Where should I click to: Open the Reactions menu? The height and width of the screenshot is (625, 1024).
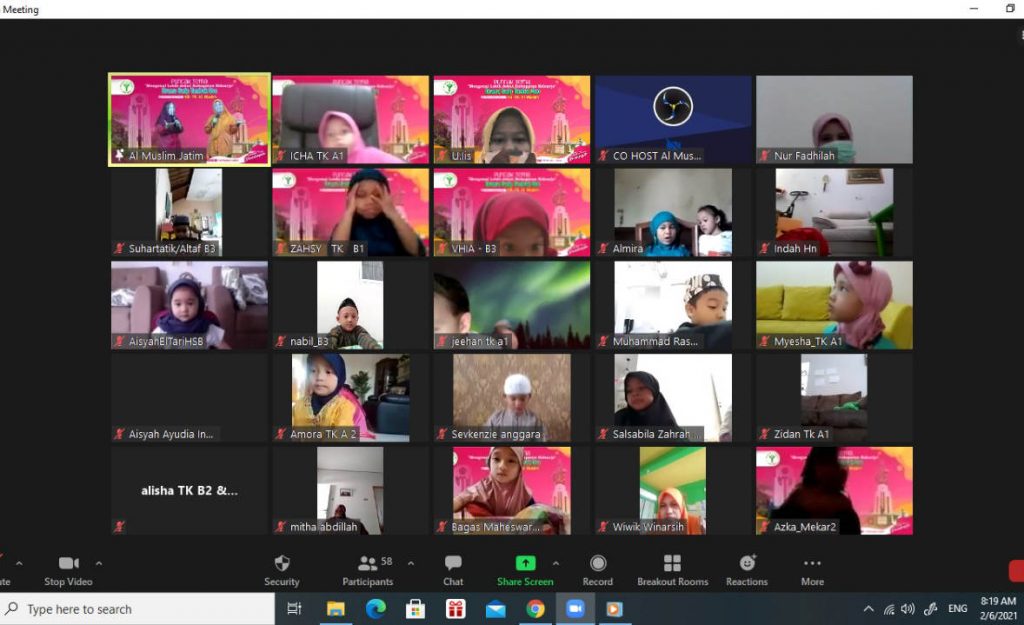point(746,569)
